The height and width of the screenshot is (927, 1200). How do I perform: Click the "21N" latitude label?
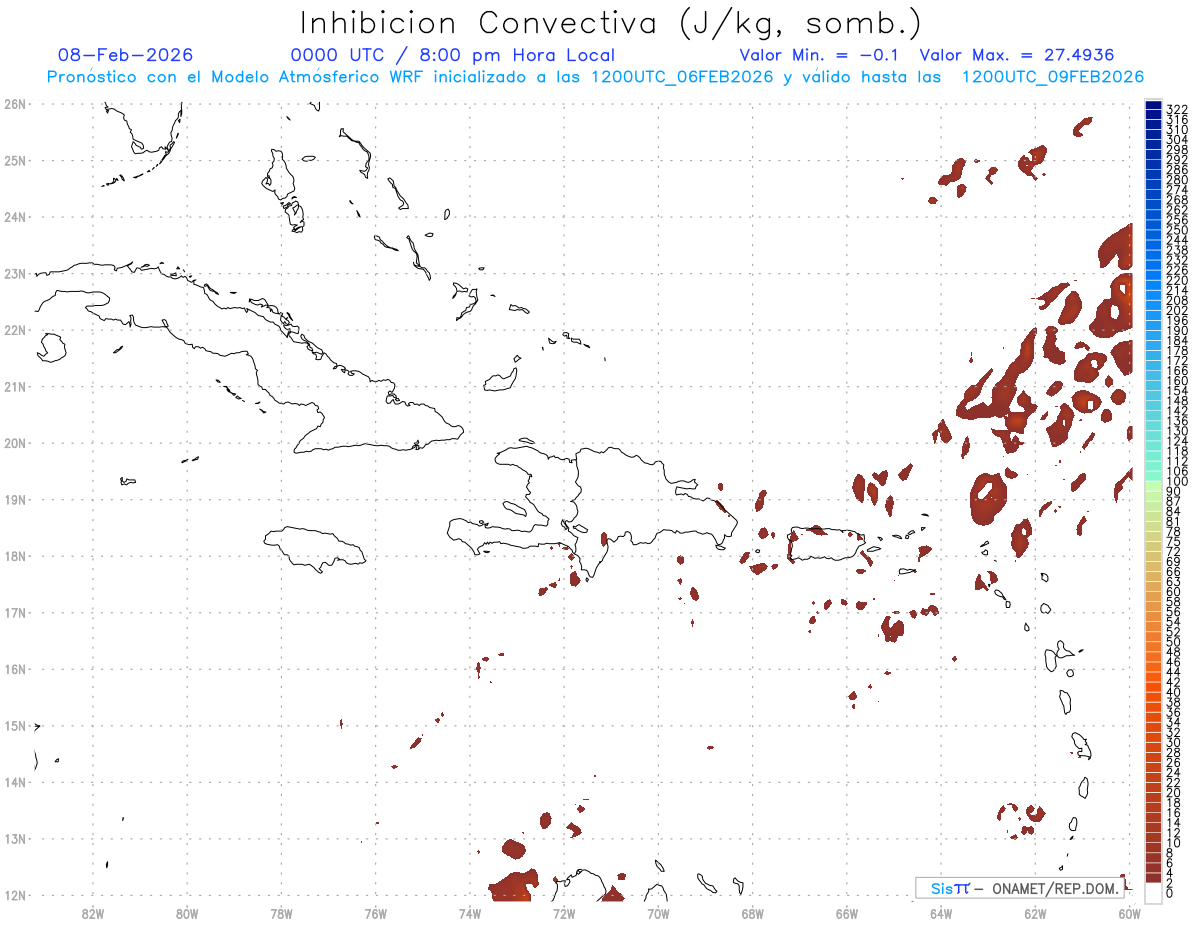click(14, 386)
